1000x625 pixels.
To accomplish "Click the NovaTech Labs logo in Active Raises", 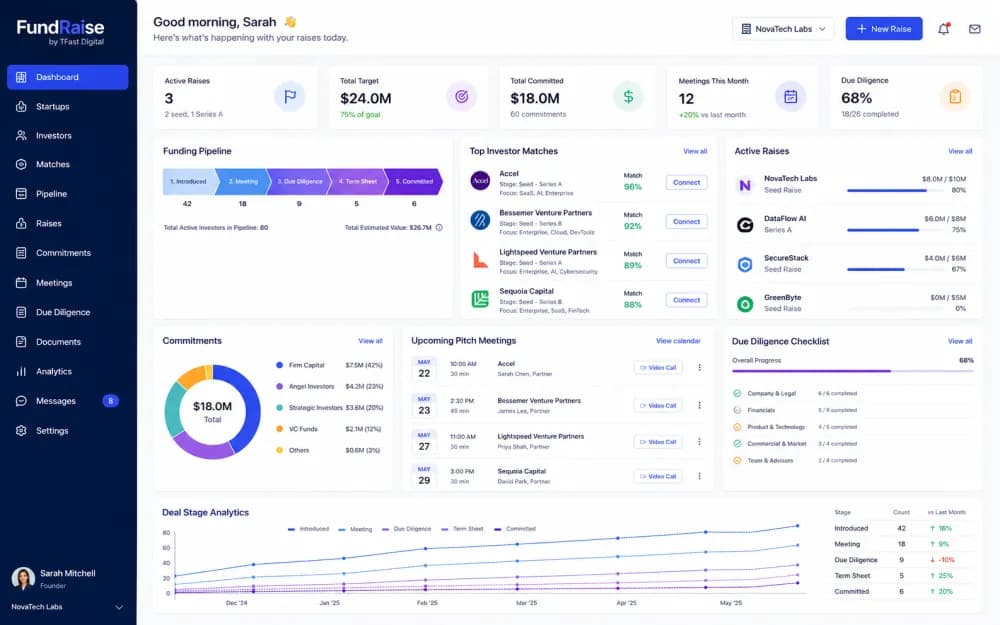I will [x=744, y=185].
